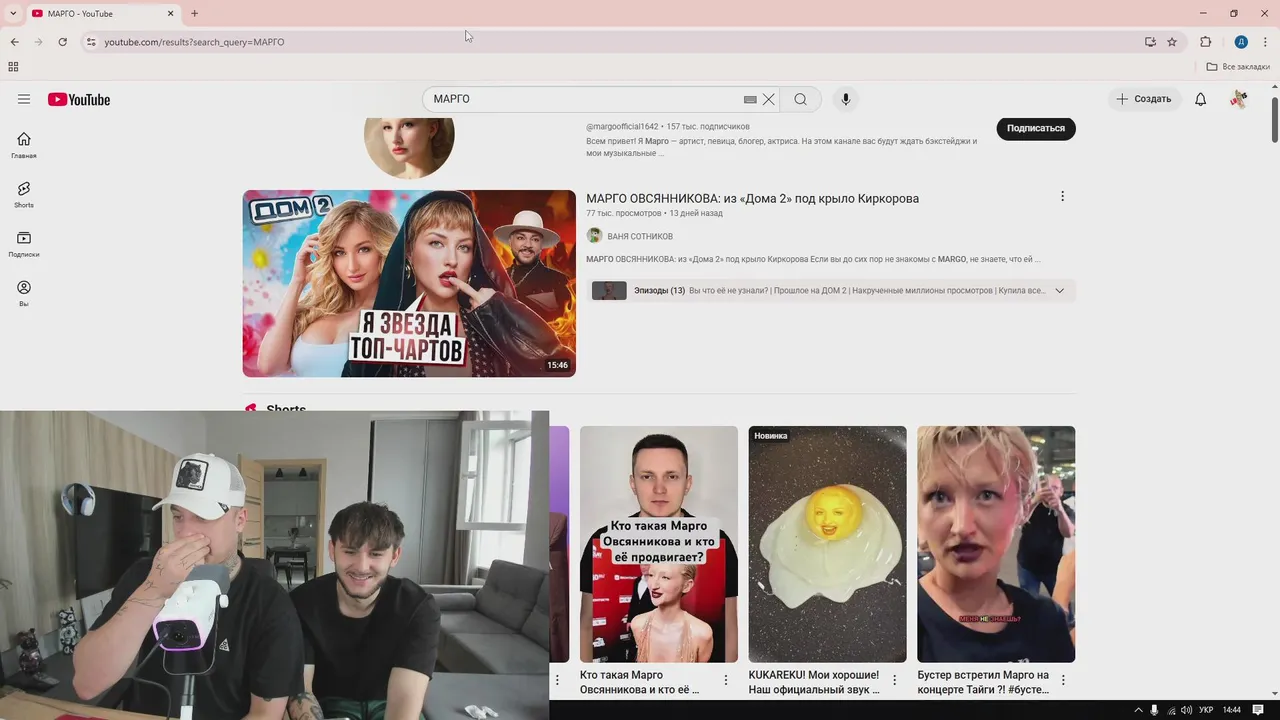
Task: Click the magnifier search button
Action: coord(800,99)
